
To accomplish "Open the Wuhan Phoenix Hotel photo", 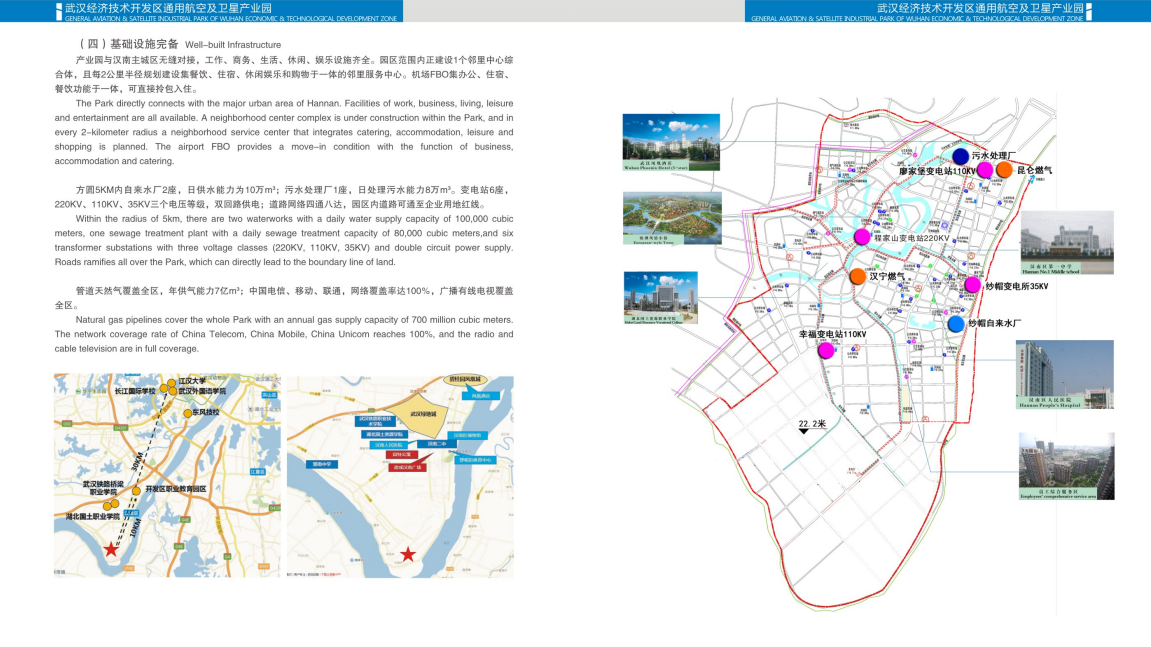I will (671, 142).
